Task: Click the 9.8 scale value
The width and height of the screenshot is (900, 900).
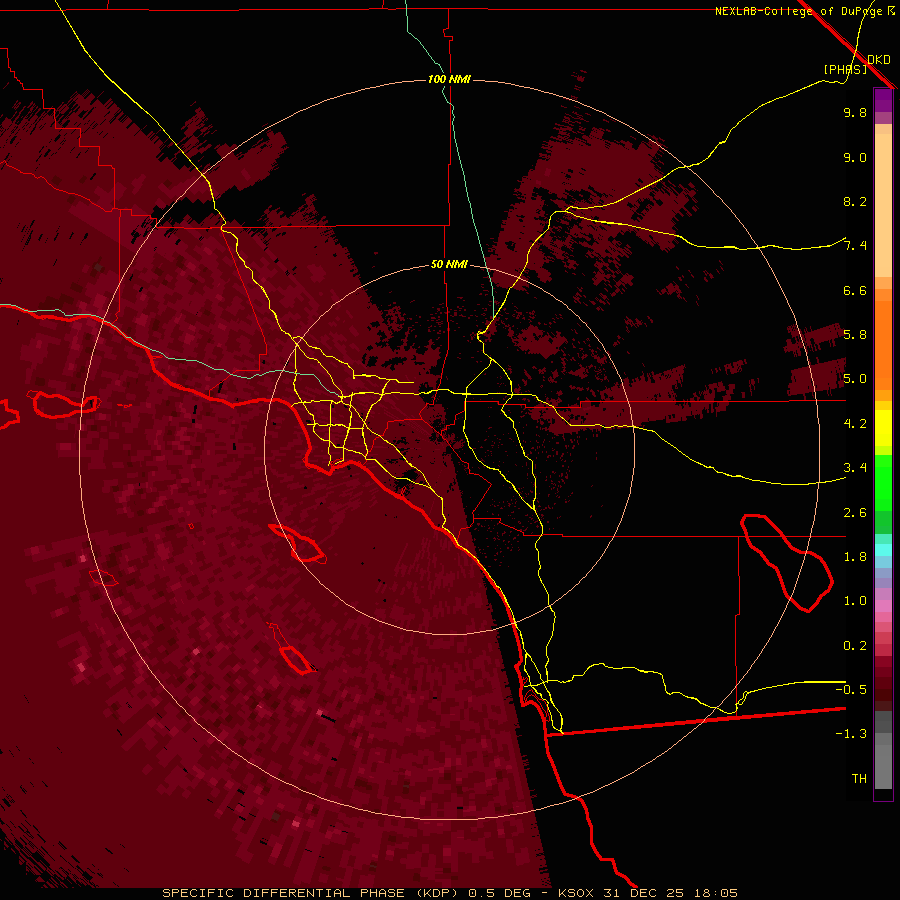Action: pyautogui.click(x=855, y=112)
